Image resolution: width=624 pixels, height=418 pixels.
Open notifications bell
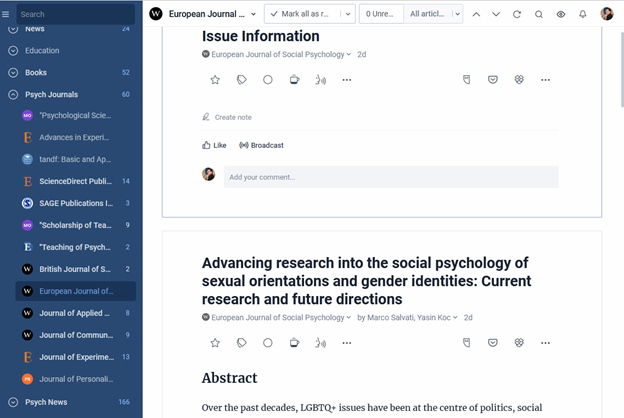click(x=583, y=14)
